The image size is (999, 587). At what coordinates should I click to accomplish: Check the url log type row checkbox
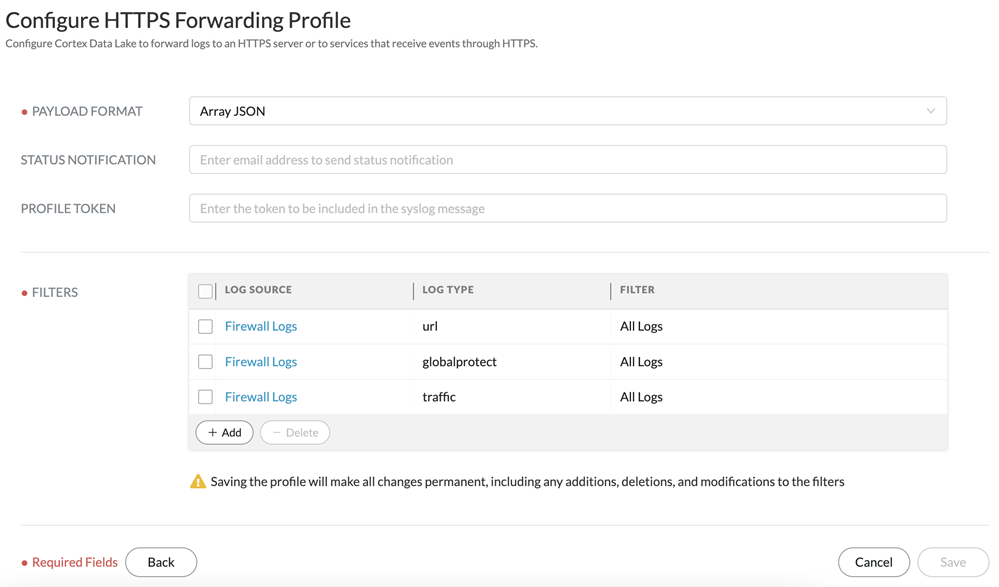[x=205, y=327]
